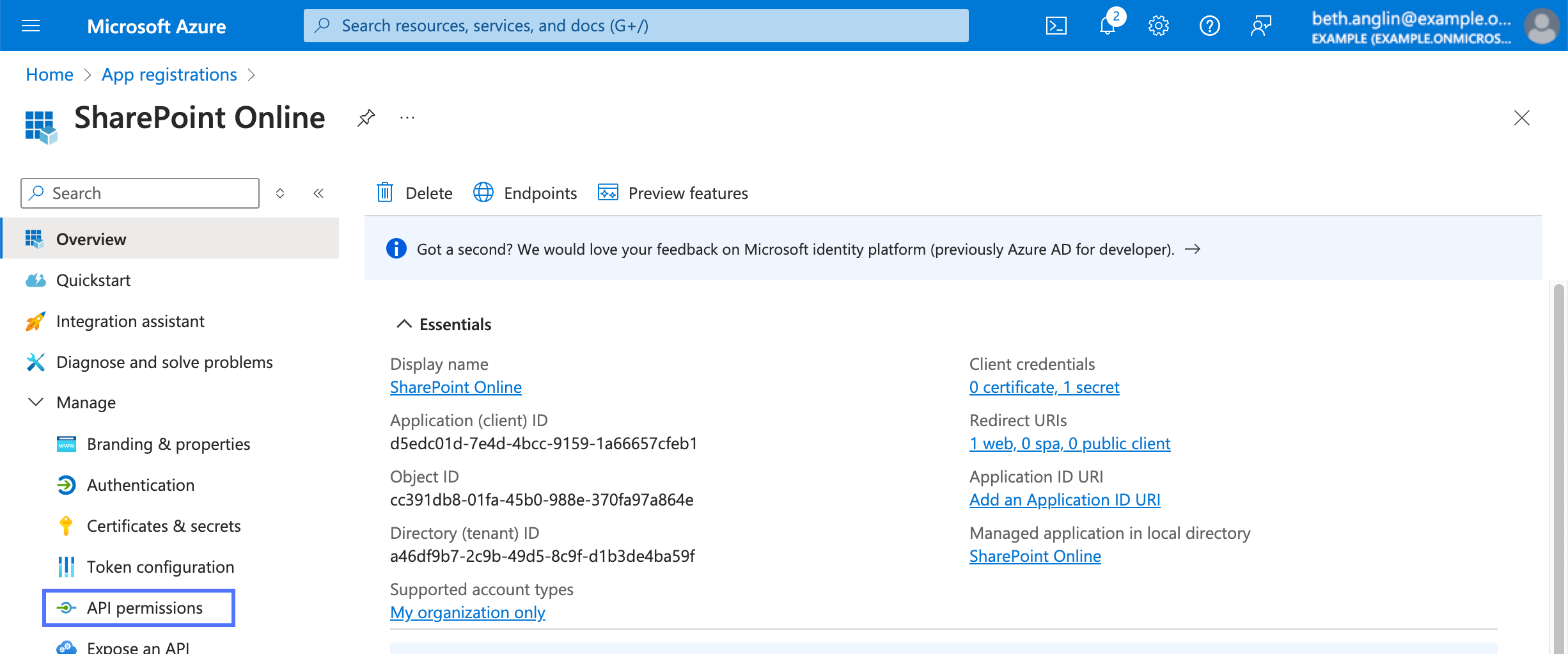
Task: Click the feedback banner arrow
Action: (1193, 249)
